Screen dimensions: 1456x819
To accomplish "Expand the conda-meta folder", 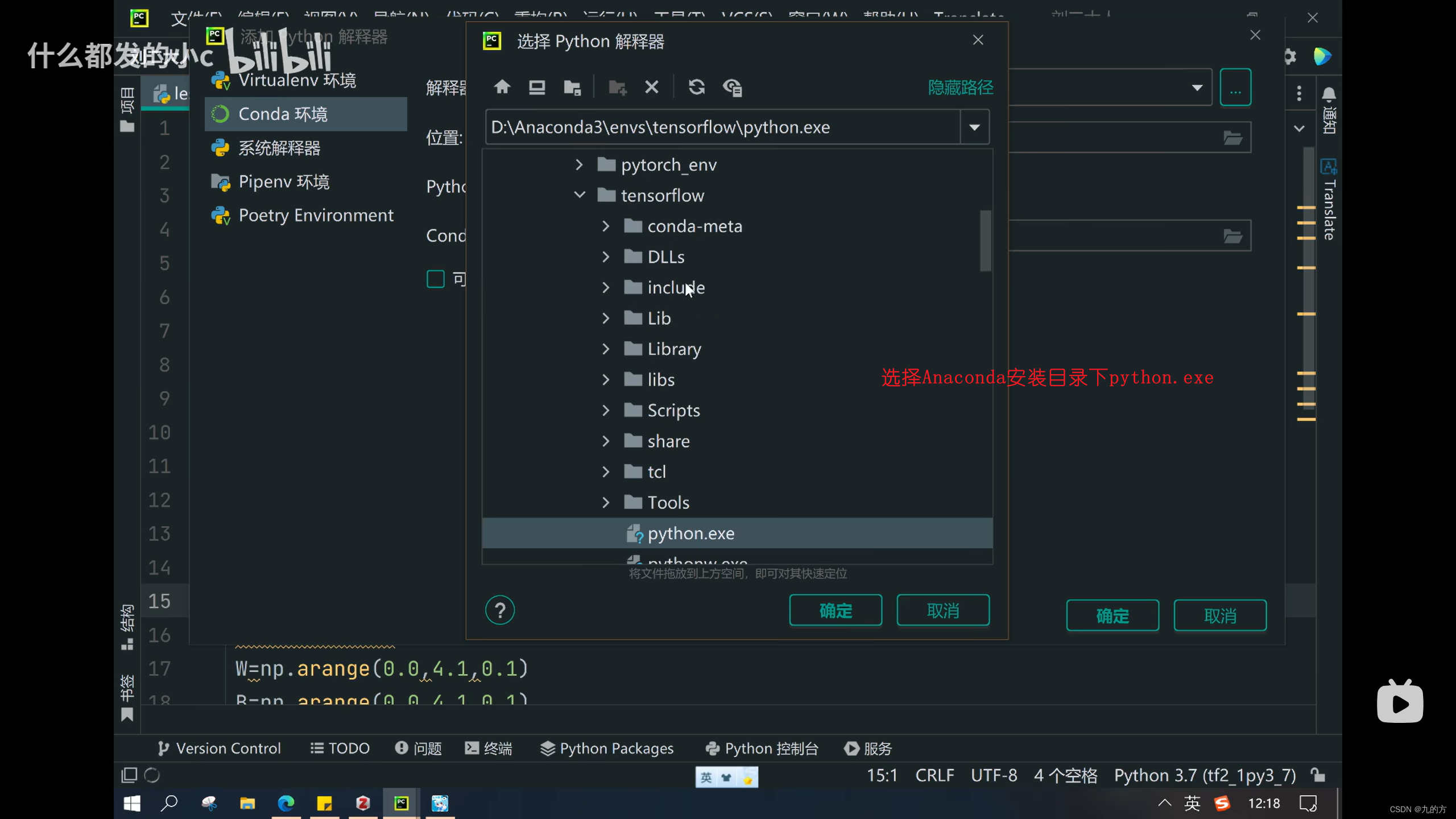I will pyautogui.click(x=605, y=226).
